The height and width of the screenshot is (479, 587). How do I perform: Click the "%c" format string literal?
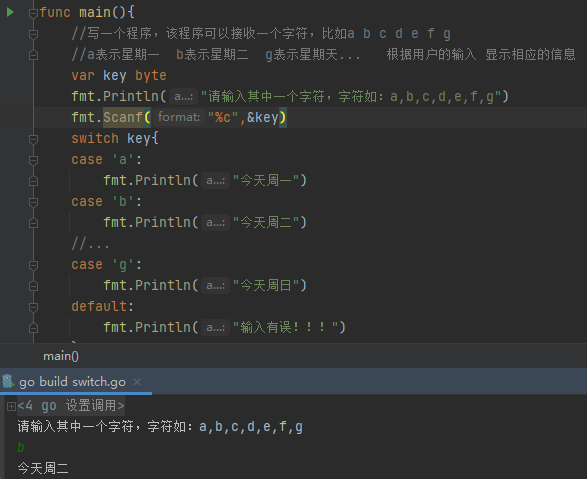point(223,118)
